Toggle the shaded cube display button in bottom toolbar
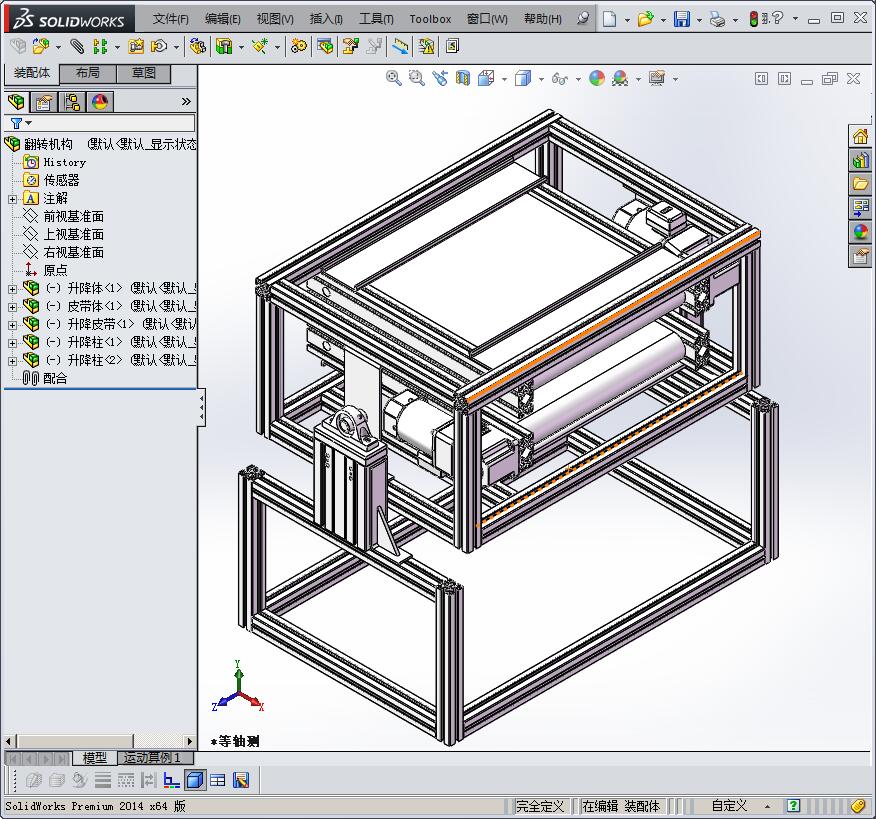Viewport: 876px width, 819px height. point(194,780)
